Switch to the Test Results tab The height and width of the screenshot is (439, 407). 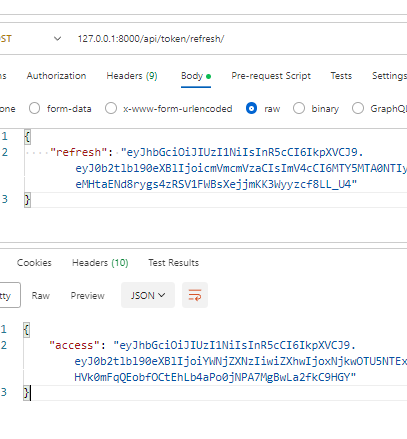pyautogui.click(x=173, y=263)
